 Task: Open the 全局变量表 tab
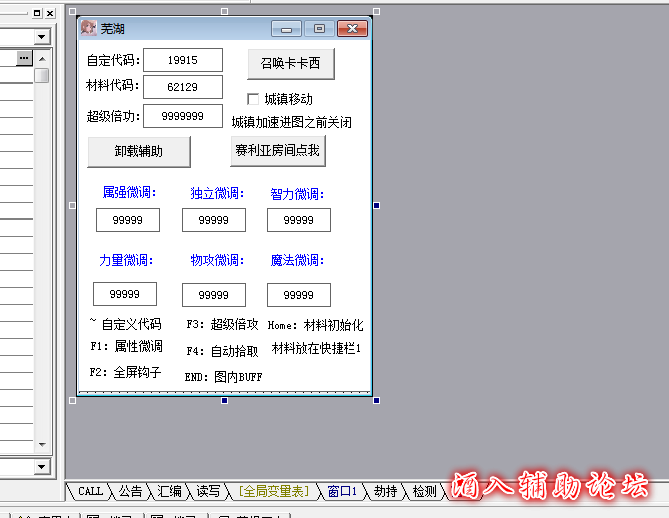[273, 491]
